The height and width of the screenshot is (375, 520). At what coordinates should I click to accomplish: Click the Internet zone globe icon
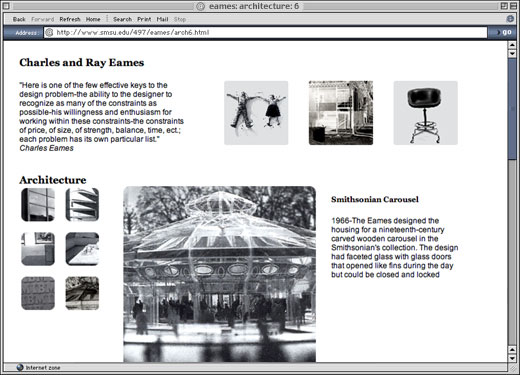click(20, 367)
